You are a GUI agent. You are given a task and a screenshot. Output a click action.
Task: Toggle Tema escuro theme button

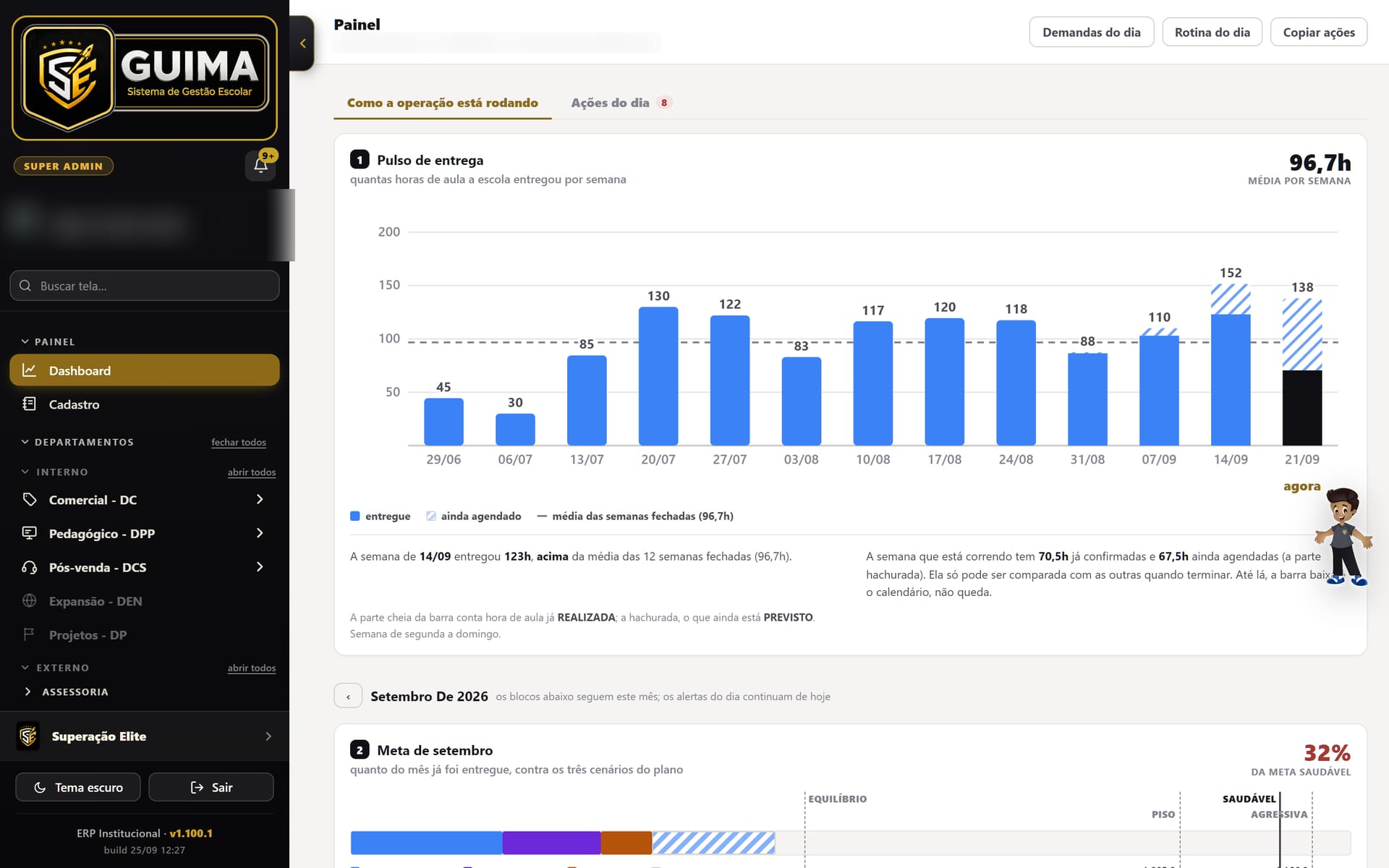point(79,787)
